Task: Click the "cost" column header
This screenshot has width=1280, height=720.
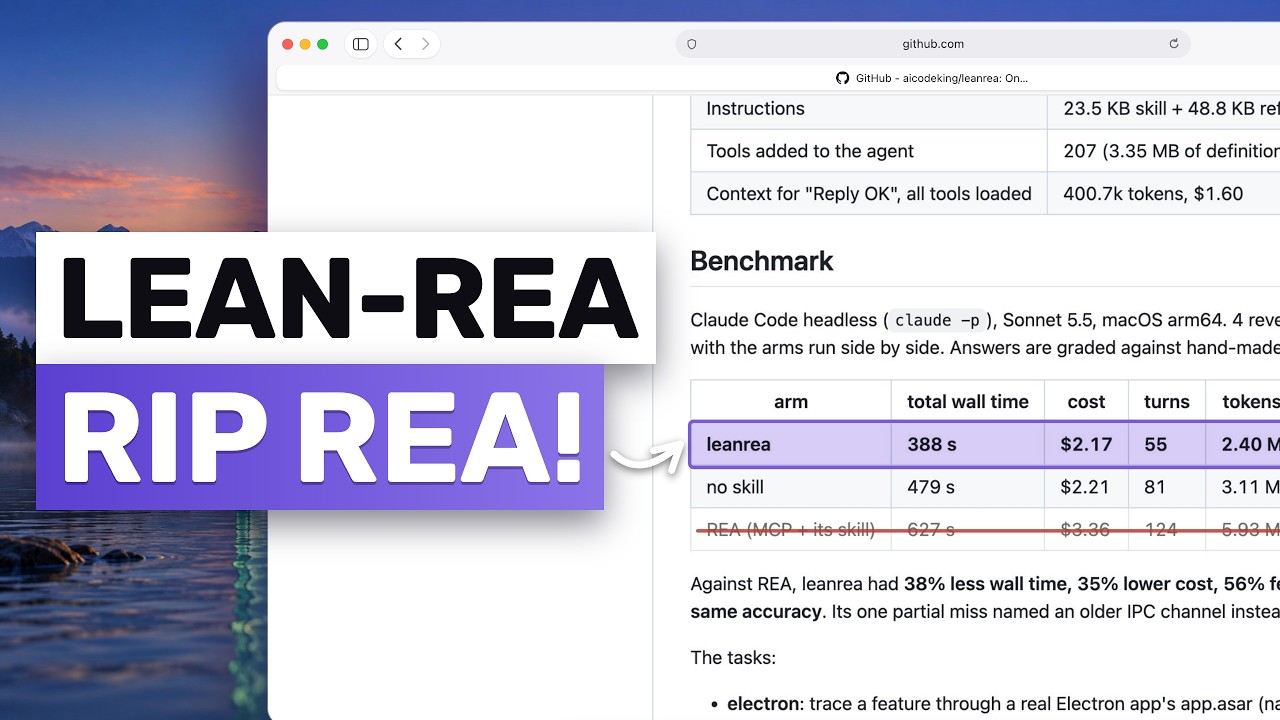Action: (1086, 402)
